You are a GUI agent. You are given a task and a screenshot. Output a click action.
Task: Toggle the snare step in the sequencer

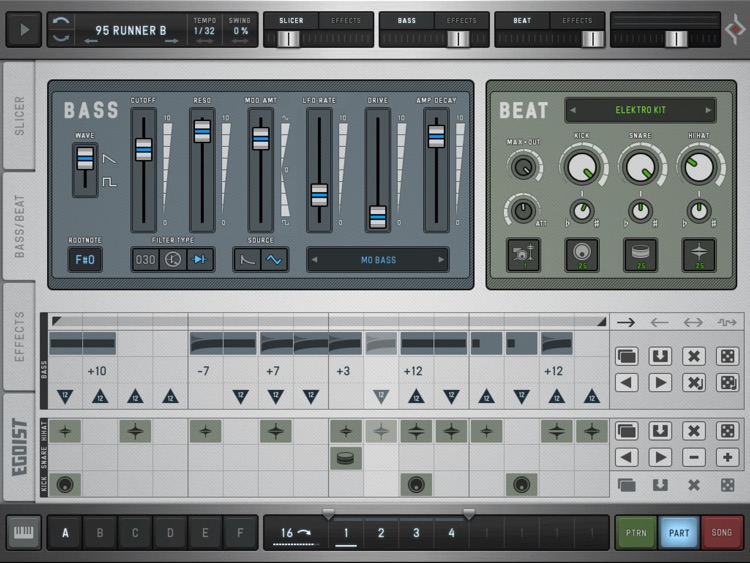[x=346, y=458]
